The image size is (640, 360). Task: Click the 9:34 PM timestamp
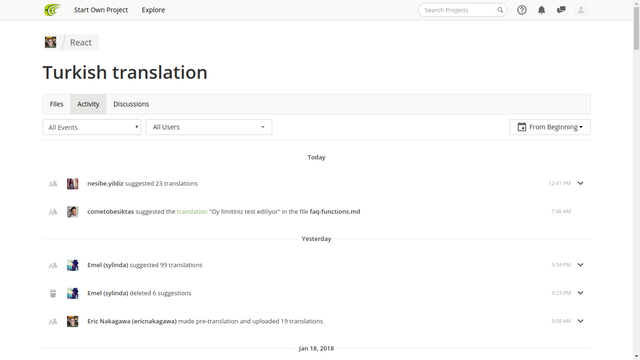pos(561,265)
